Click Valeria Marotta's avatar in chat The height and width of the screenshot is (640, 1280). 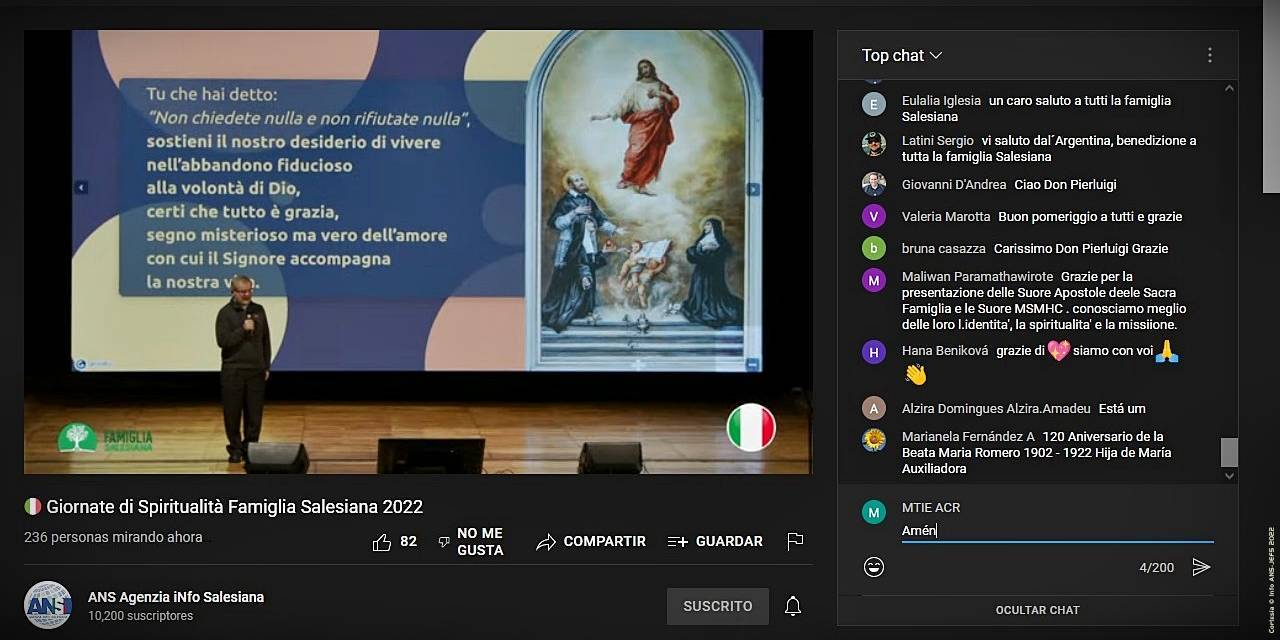coord(874,216)
